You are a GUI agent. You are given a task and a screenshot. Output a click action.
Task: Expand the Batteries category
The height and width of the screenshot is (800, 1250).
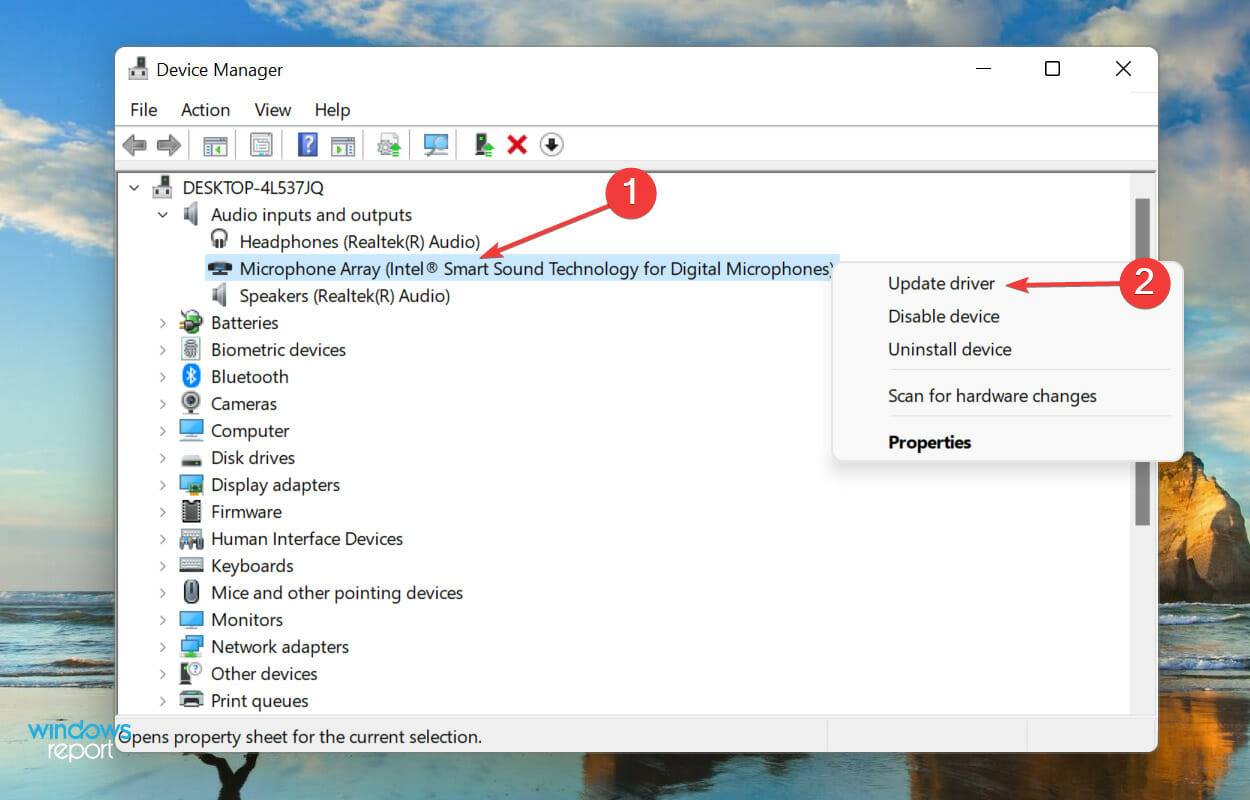[x=163, y=322]
